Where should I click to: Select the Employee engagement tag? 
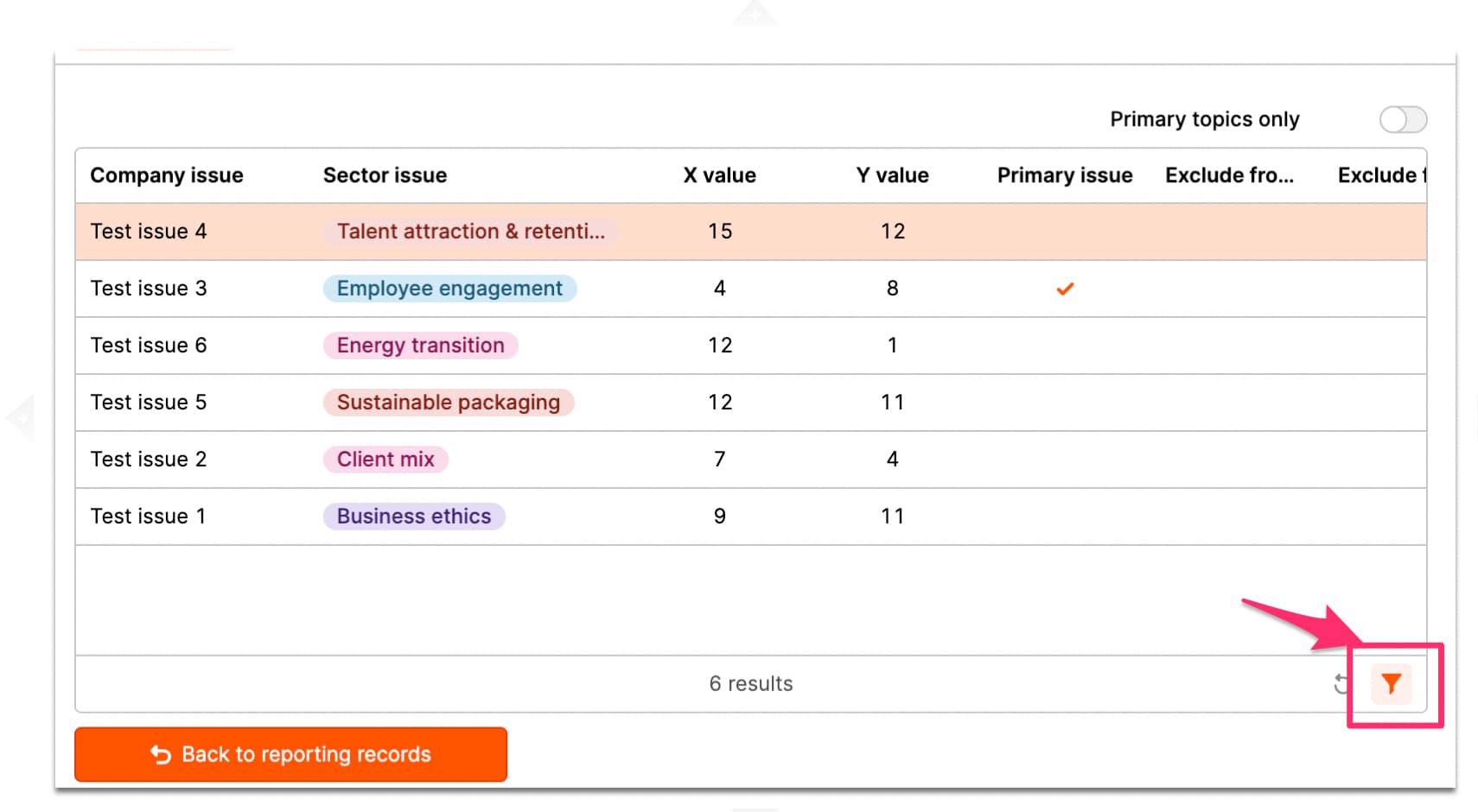pyautogui.click(x=449, y=289)
